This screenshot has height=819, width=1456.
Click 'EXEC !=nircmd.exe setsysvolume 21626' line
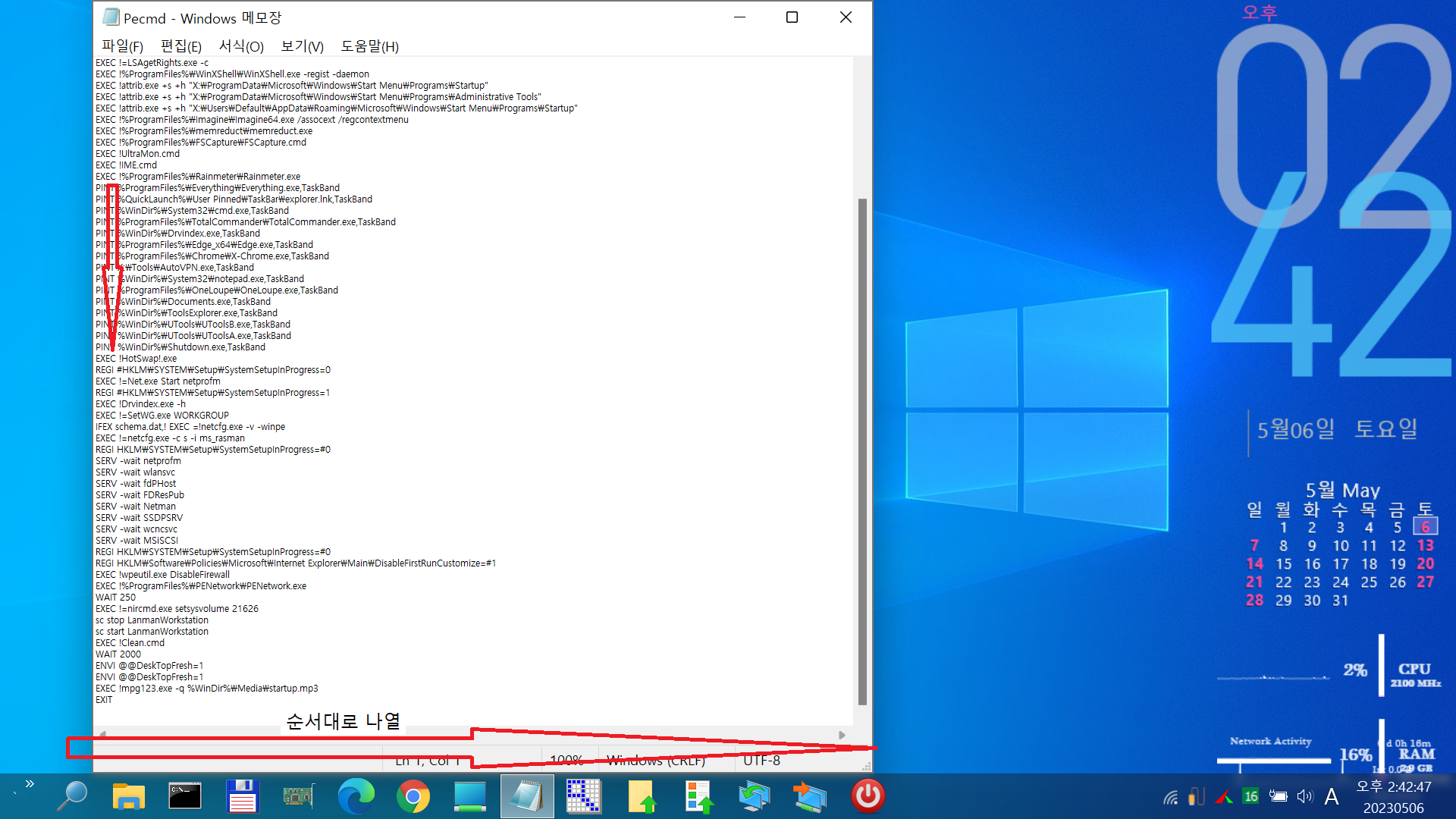[177, 609]
